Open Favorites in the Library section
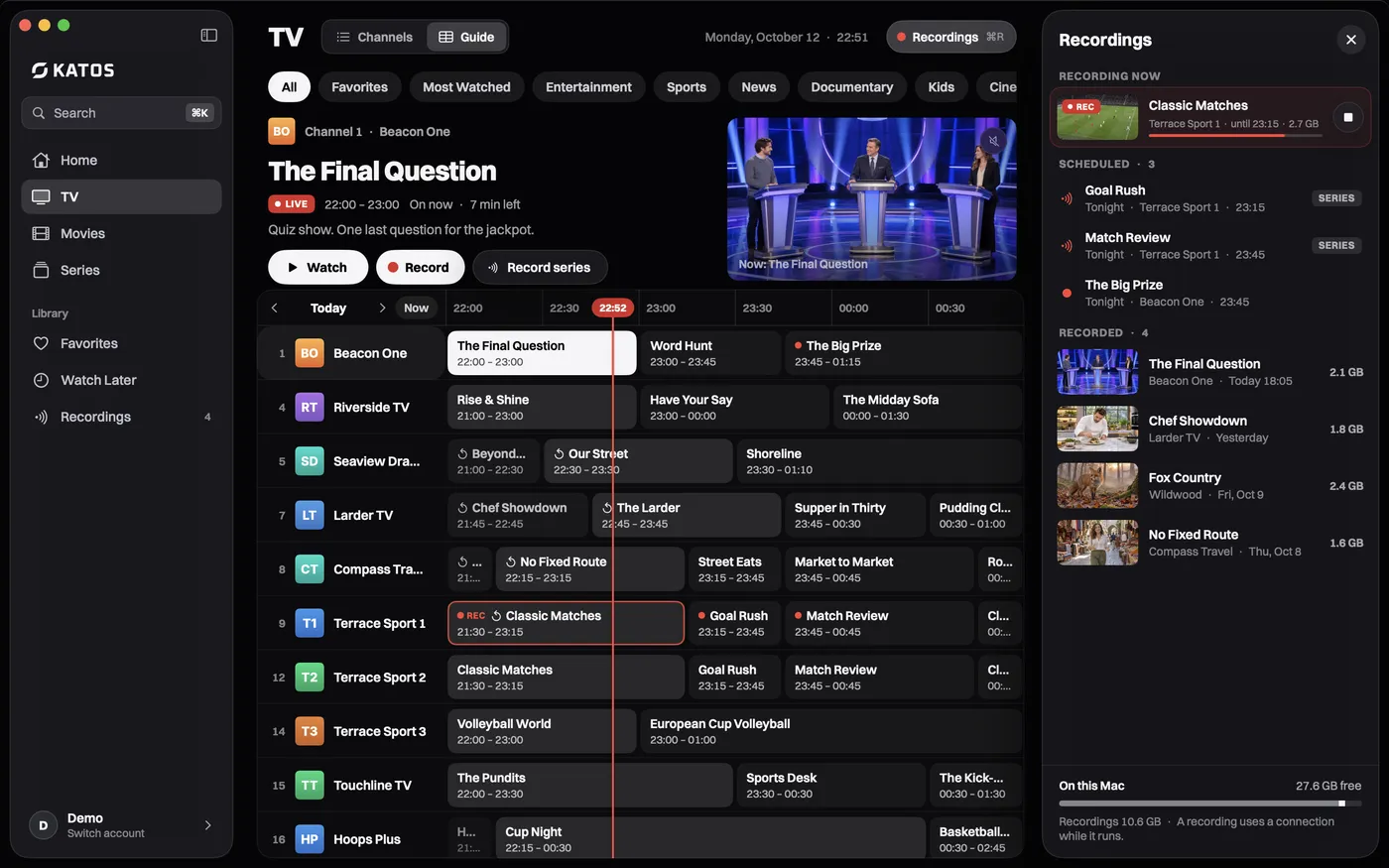The height and width of the screenshot is (868, 1389). 121,344
